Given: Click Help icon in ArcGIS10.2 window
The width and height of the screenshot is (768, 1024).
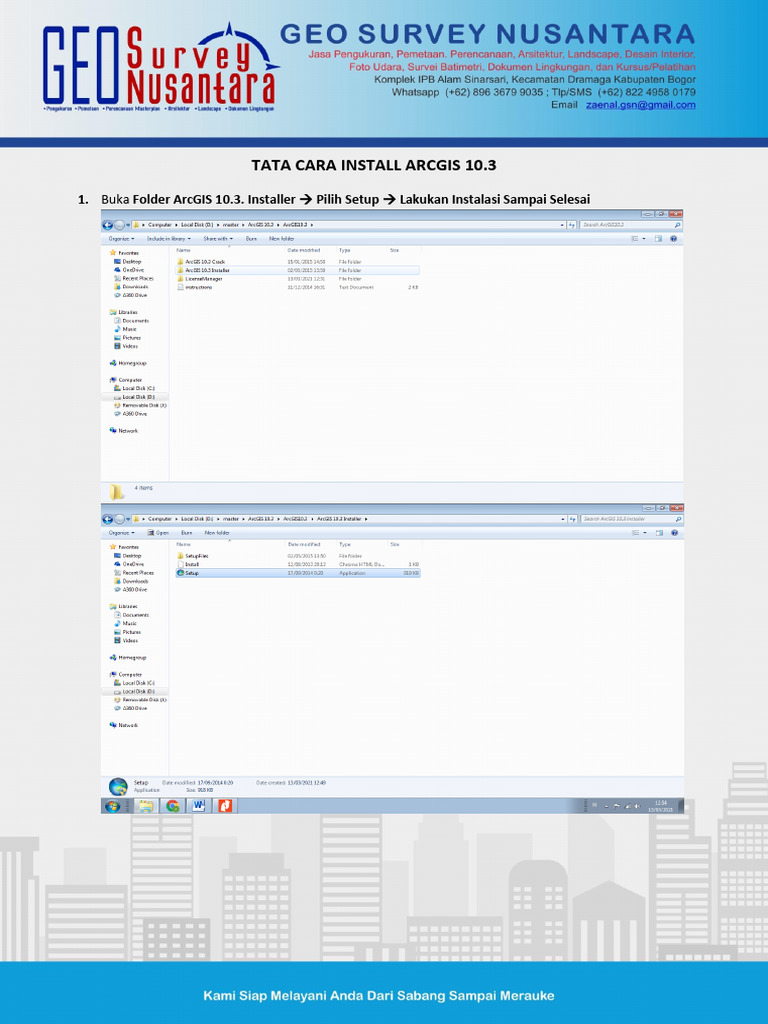Looking at the screenshot, I should point(674,239).
